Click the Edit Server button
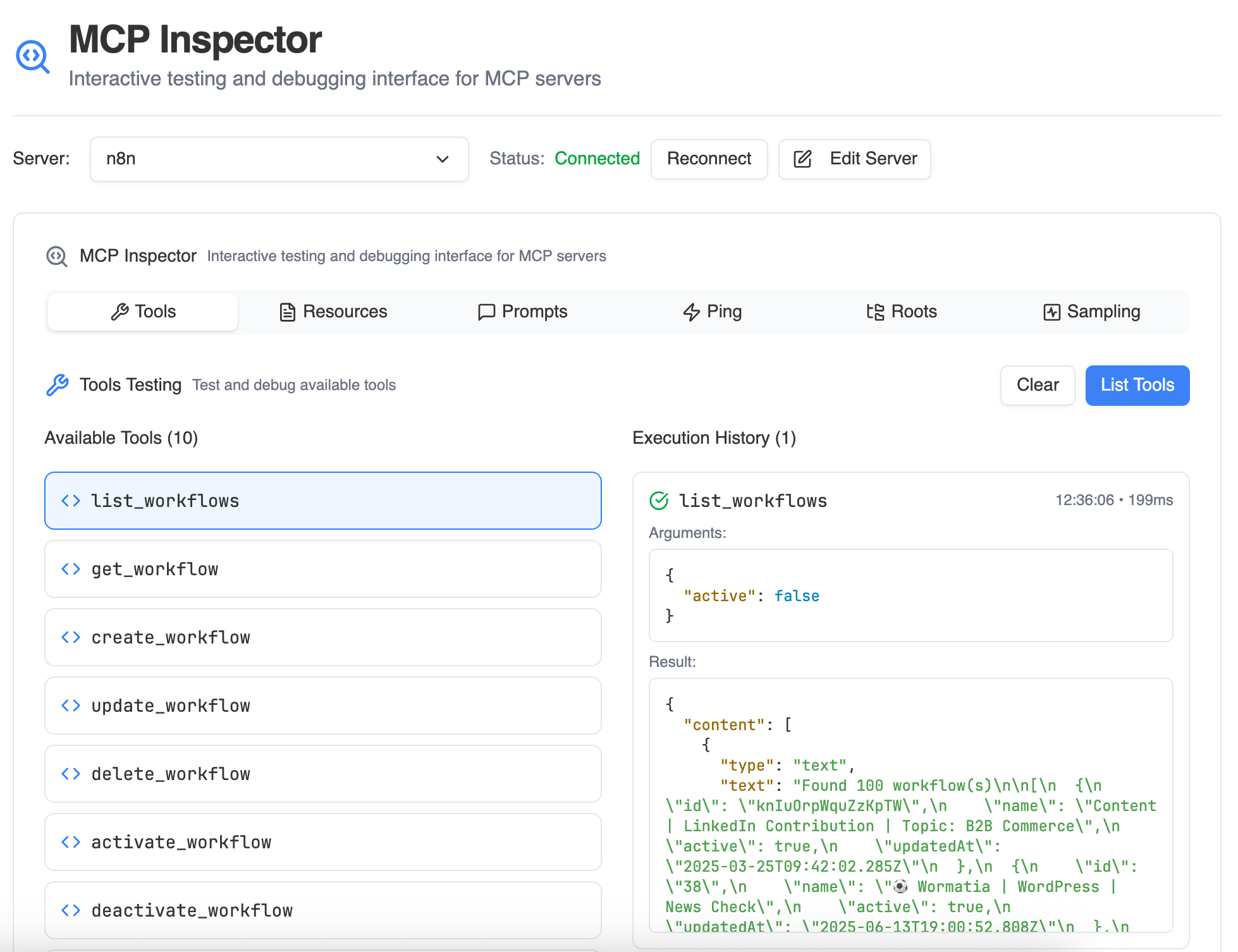Screen dimensions: 1238x952 pos(854,159)
